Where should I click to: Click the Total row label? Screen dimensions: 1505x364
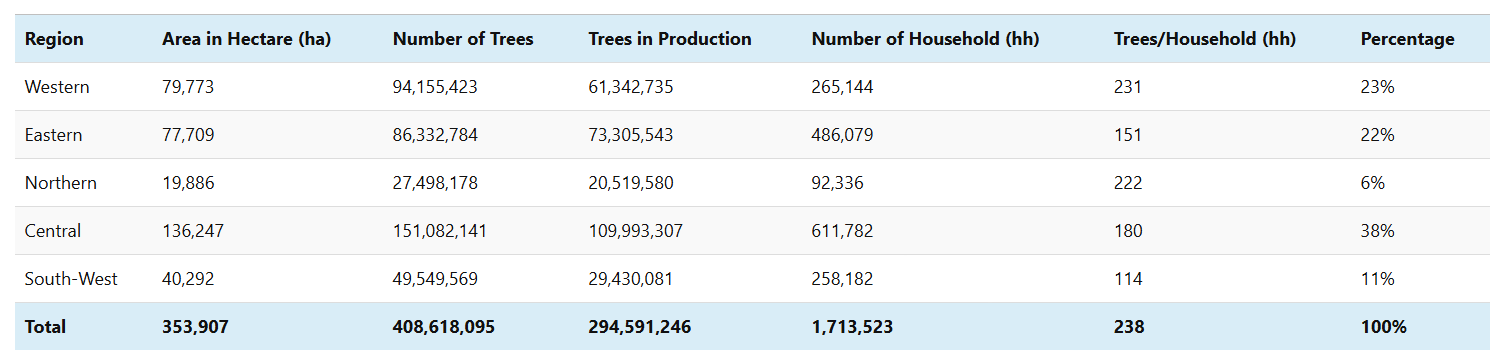(45, 327)
